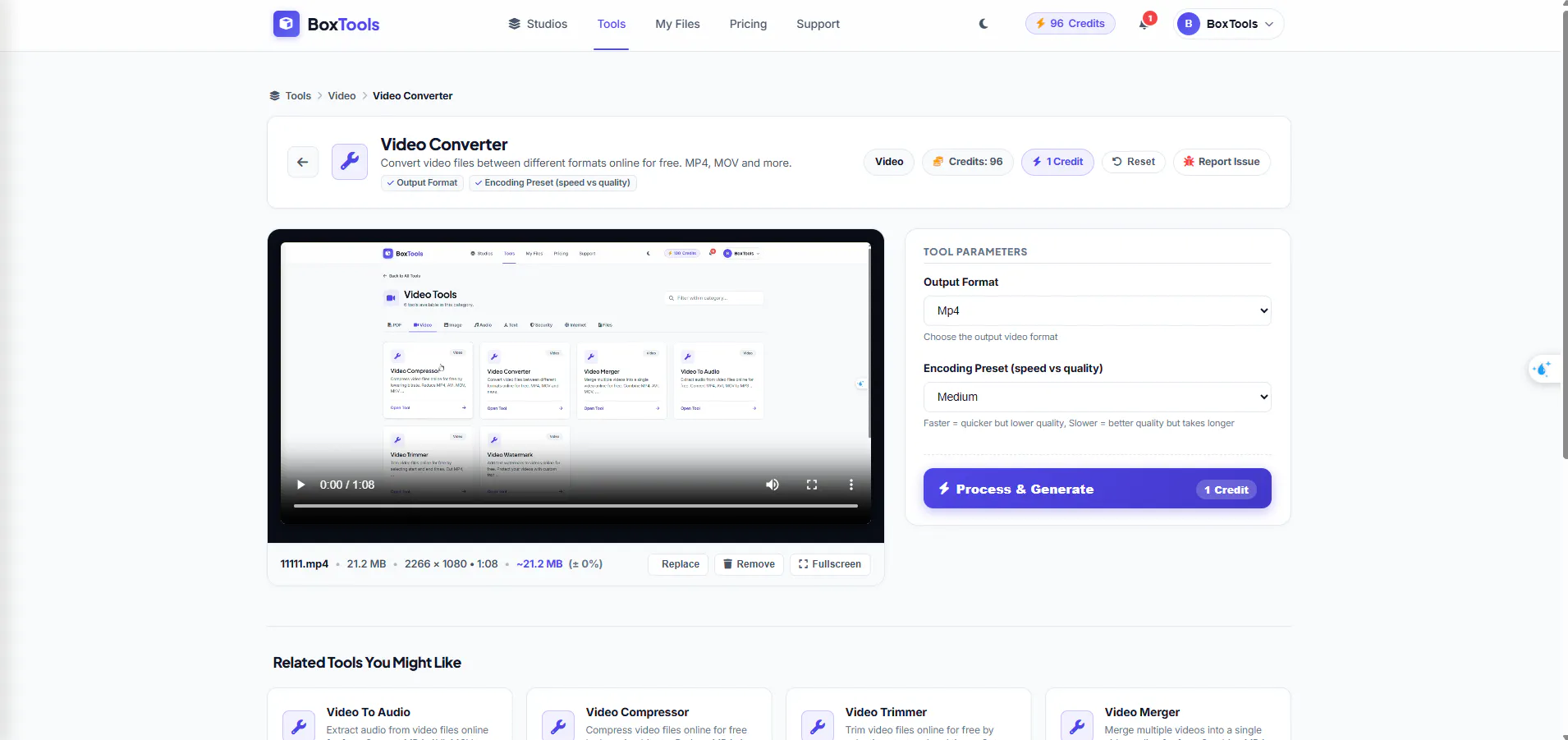Open the Video Compressor related tool
The height and width of the screenshot is (740, 1568).
pos(649,715)
